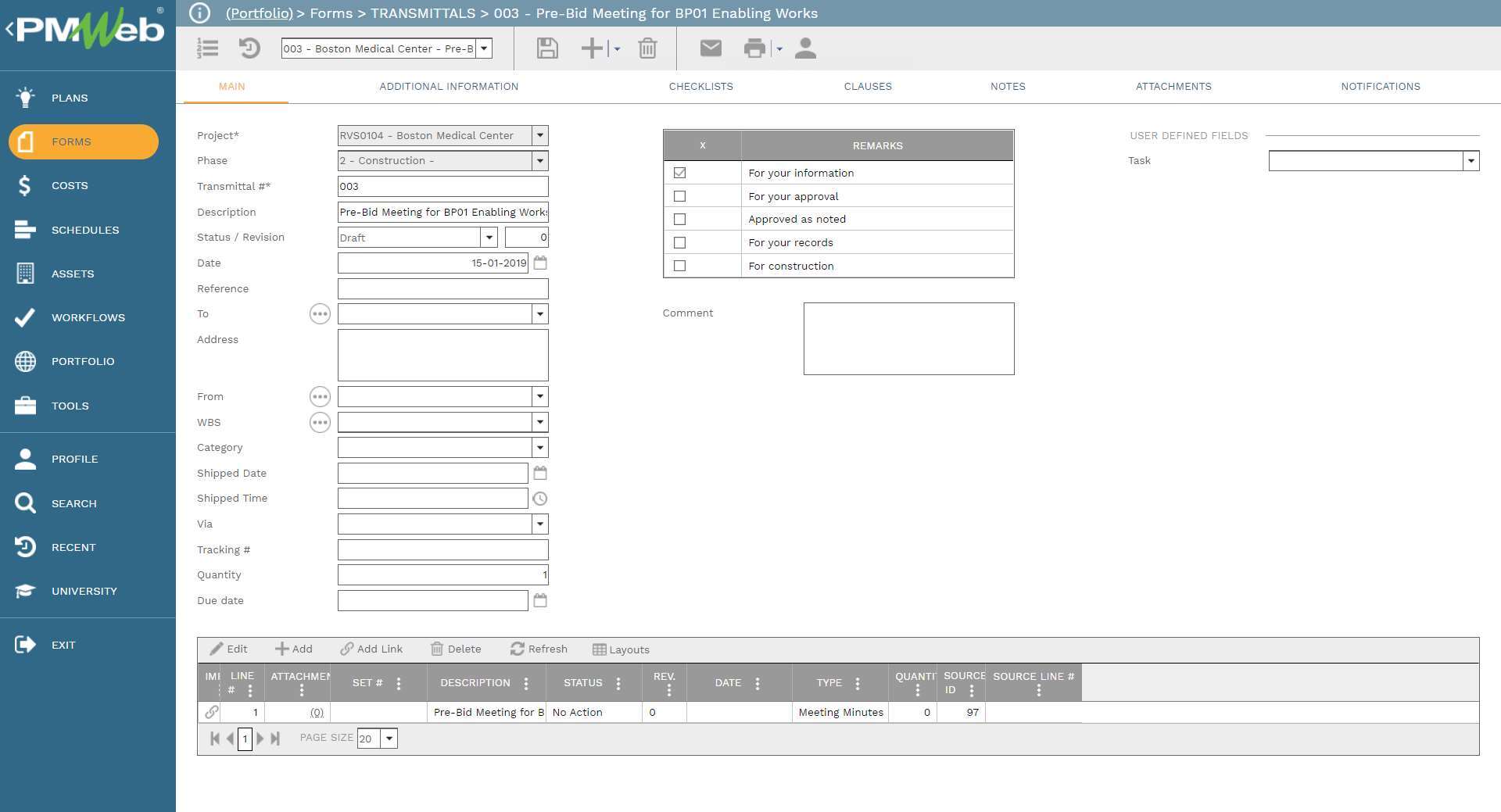Open calendar picker for Due date

pyautogui.click(x=540, y=600)
